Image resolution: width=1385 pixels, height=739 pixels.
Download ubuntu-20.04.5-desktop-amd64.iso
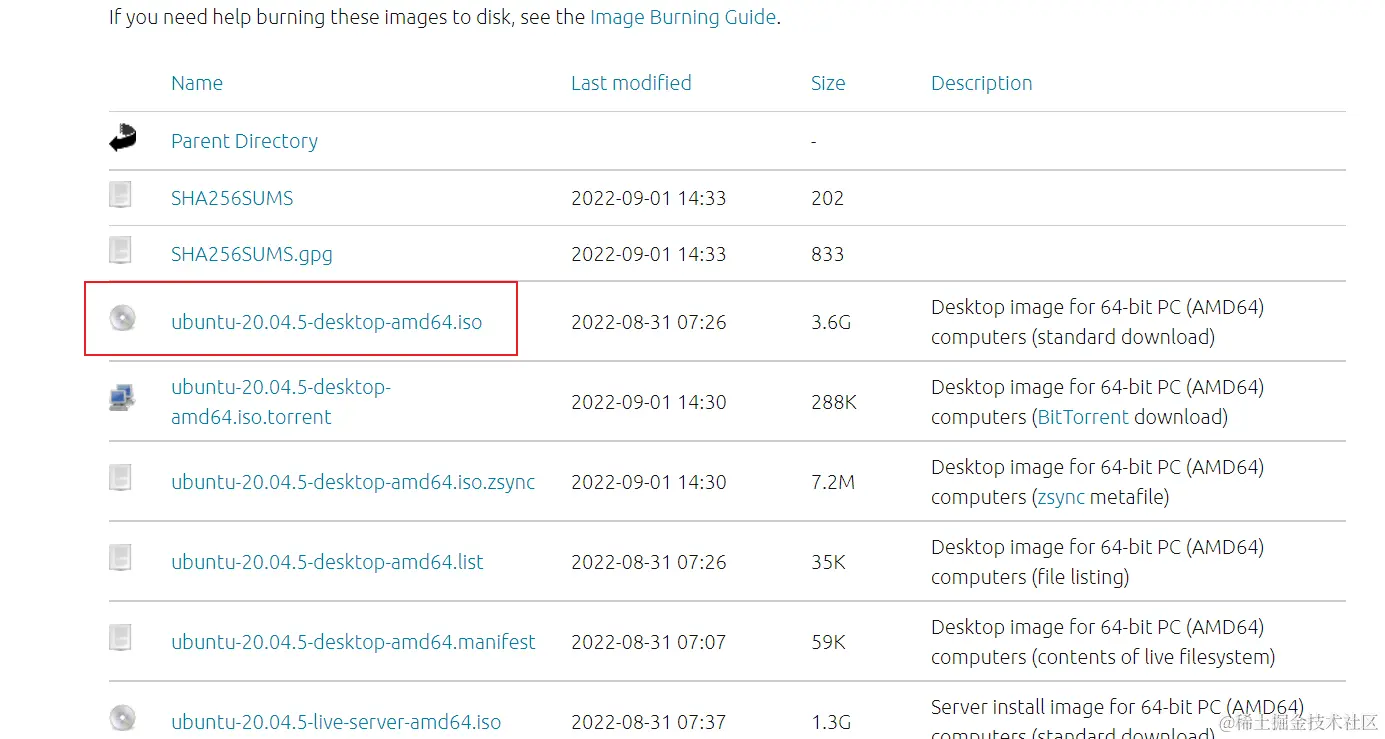point(327,322)
